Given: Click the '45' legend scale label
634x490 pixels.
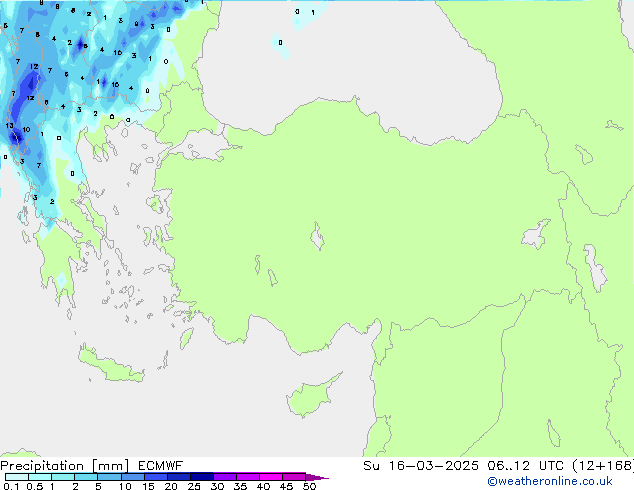Looking at the screenshot, I should (286, 486).
